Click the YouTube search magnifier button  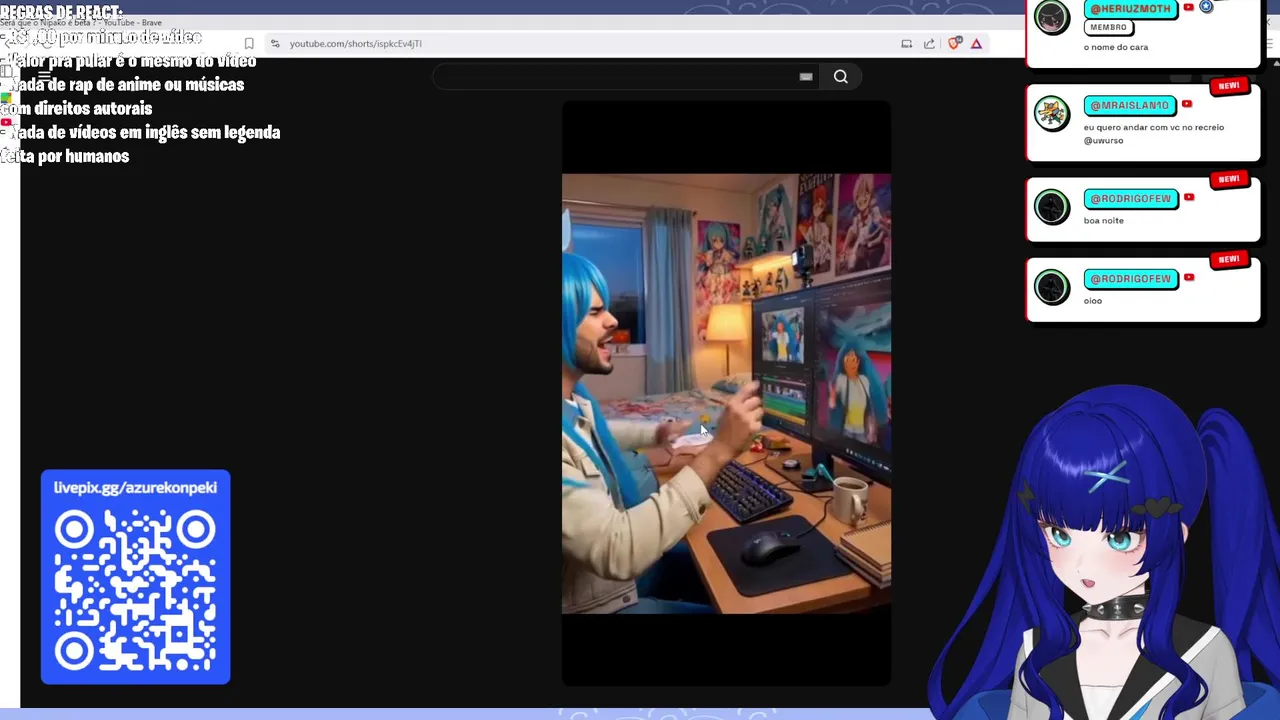(841, 77)
